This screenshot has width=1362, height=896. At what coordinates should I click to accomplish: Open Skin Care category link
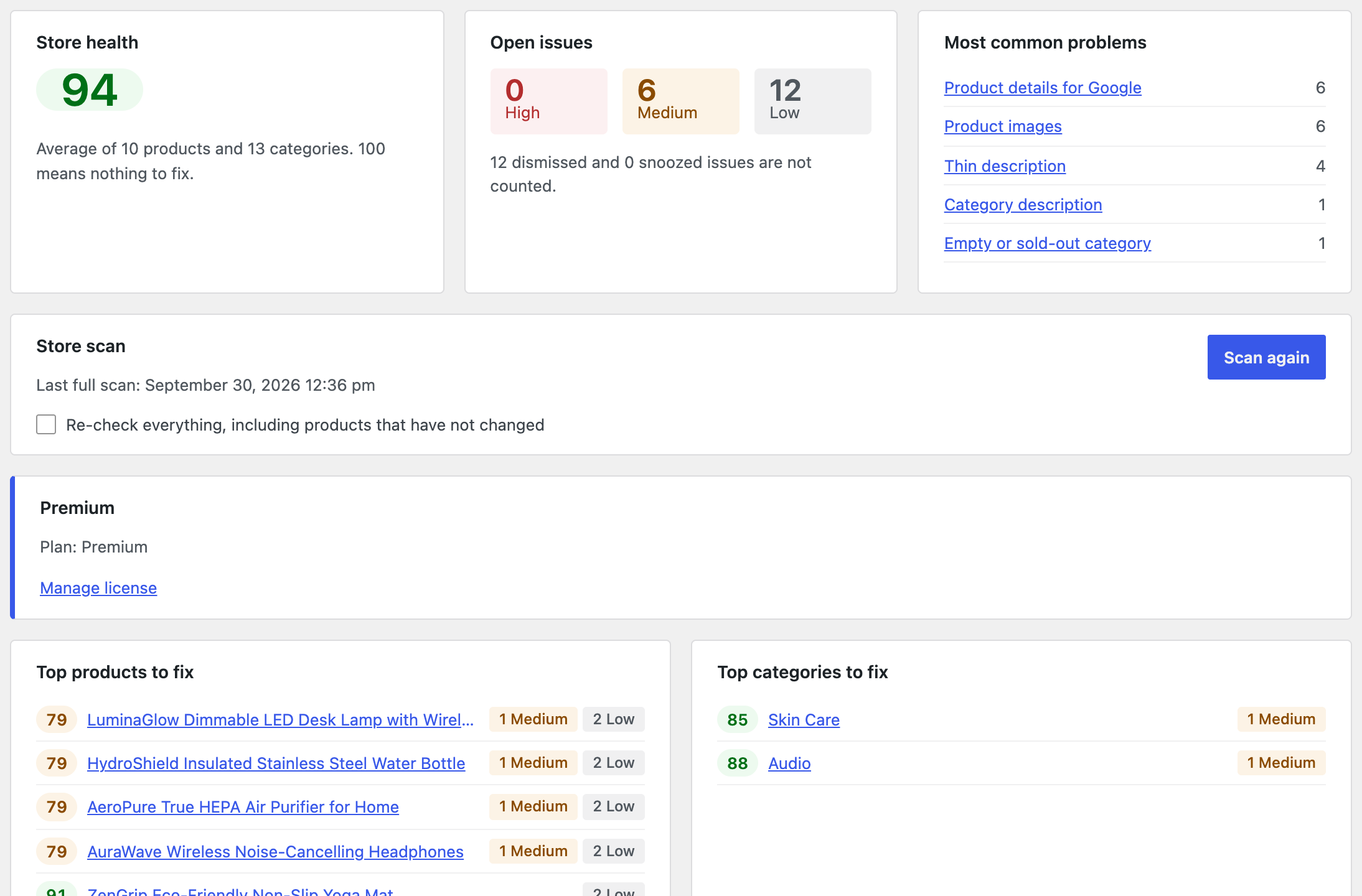tap(804, 720)
